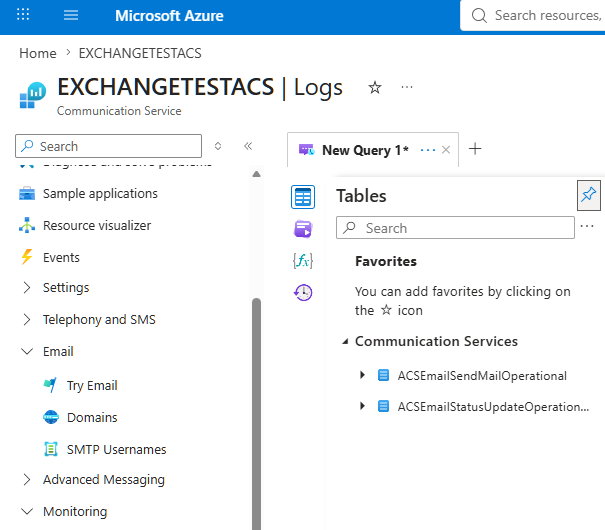Toggle expand/collapse all menu groups
Image resolution: width=605 pixels, height=530 pixels.
tap(218, 146)
